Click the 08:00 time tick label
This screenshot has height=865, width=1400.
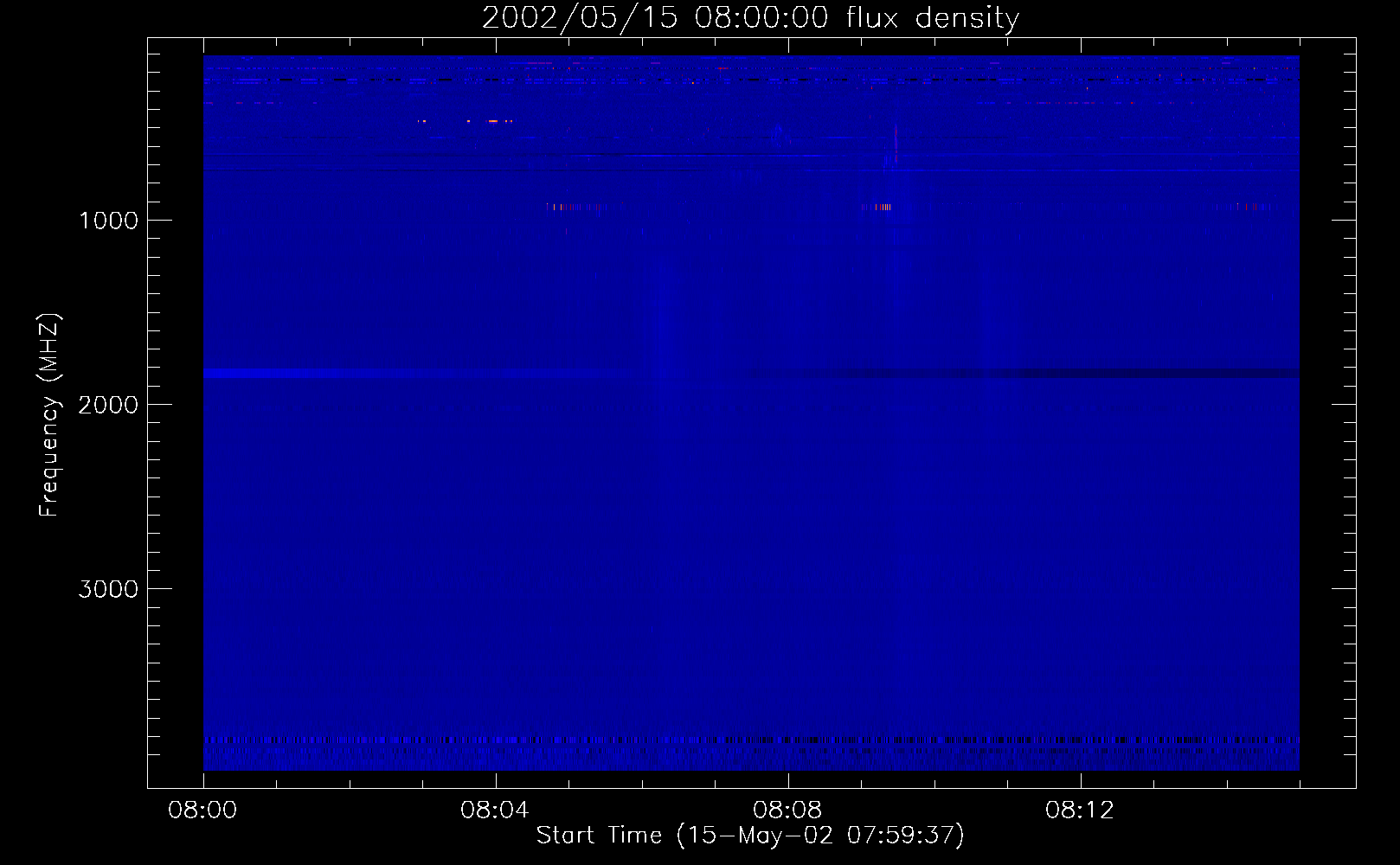202,811
